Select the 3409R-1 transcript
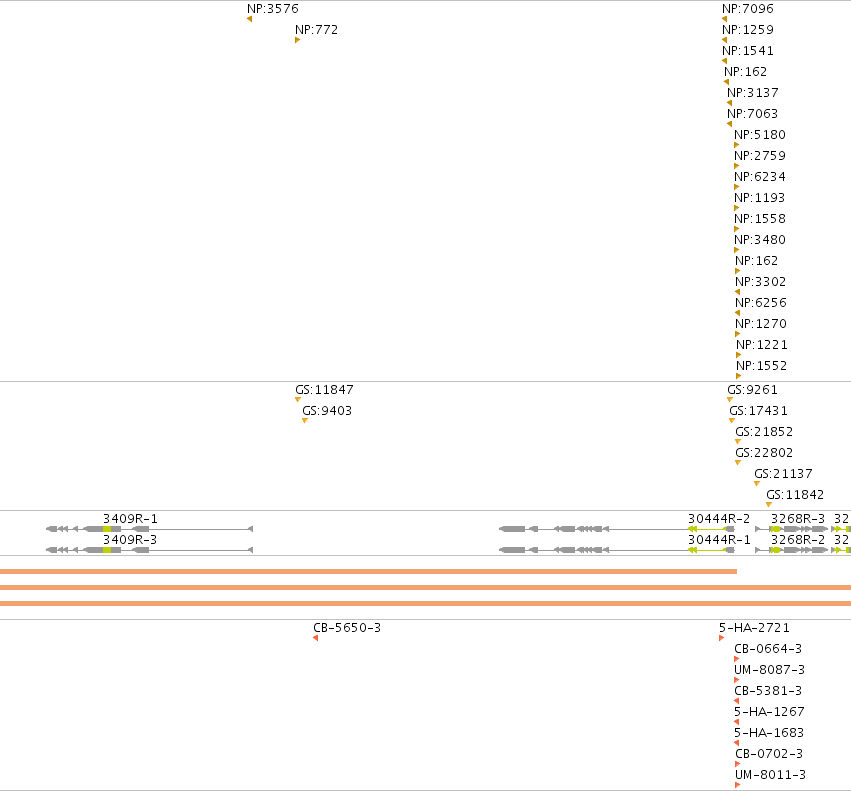The image size is (851, 791). (149, 529)
